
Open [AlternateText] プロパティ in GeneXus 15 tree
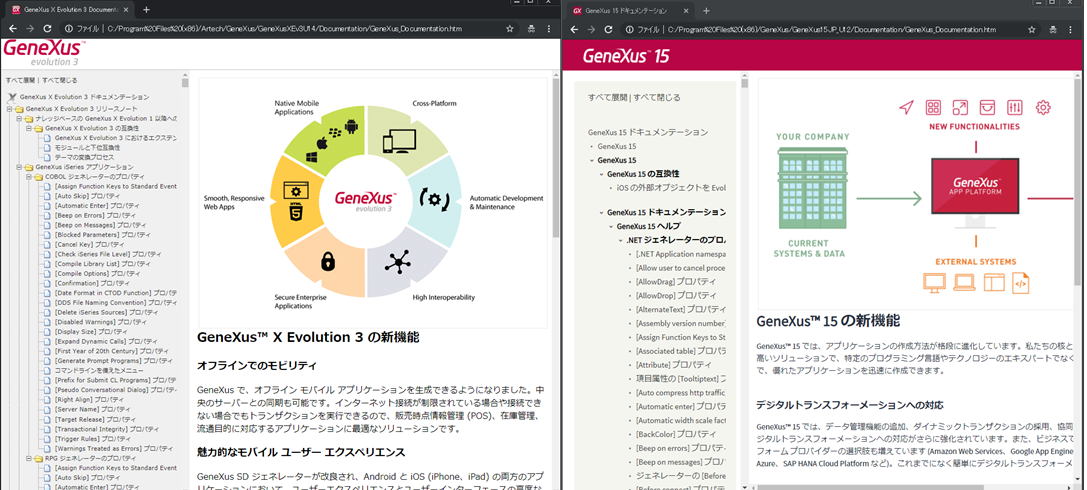tap(681, 309)
